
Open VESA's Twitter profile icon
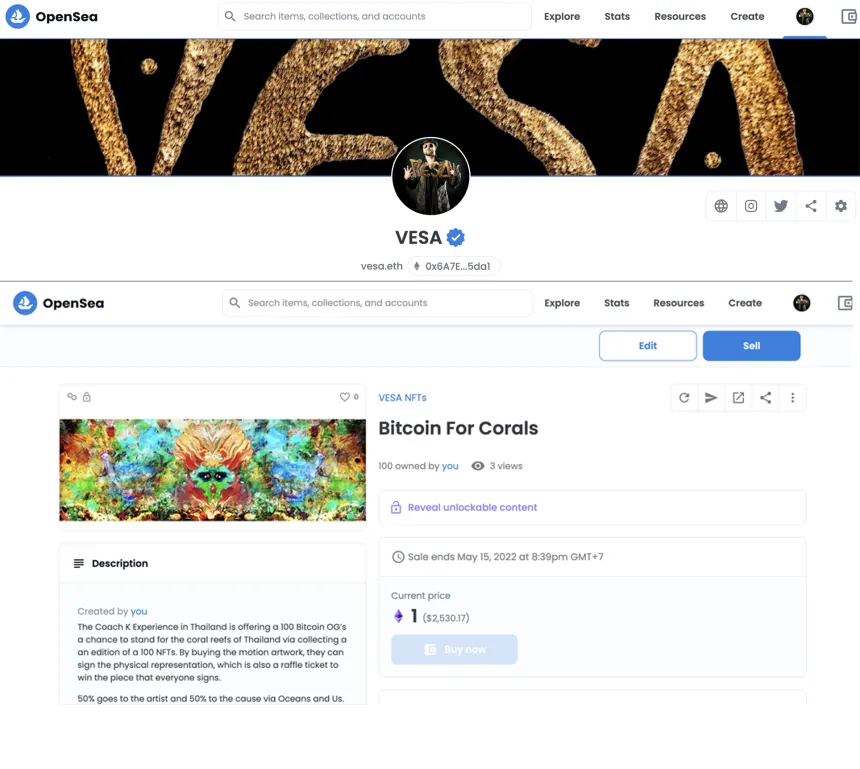780,206
